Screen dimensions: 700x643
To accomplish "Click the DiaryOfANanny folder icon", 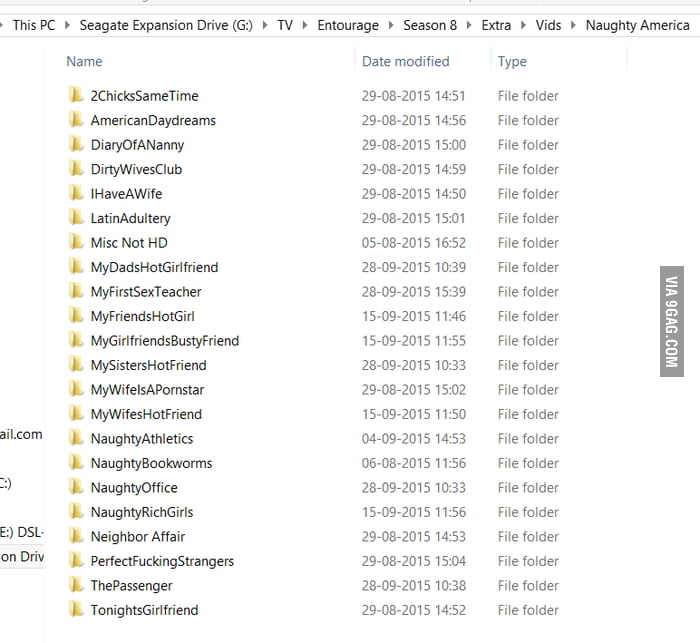I will pyautogui.click(x=76, y=144).
